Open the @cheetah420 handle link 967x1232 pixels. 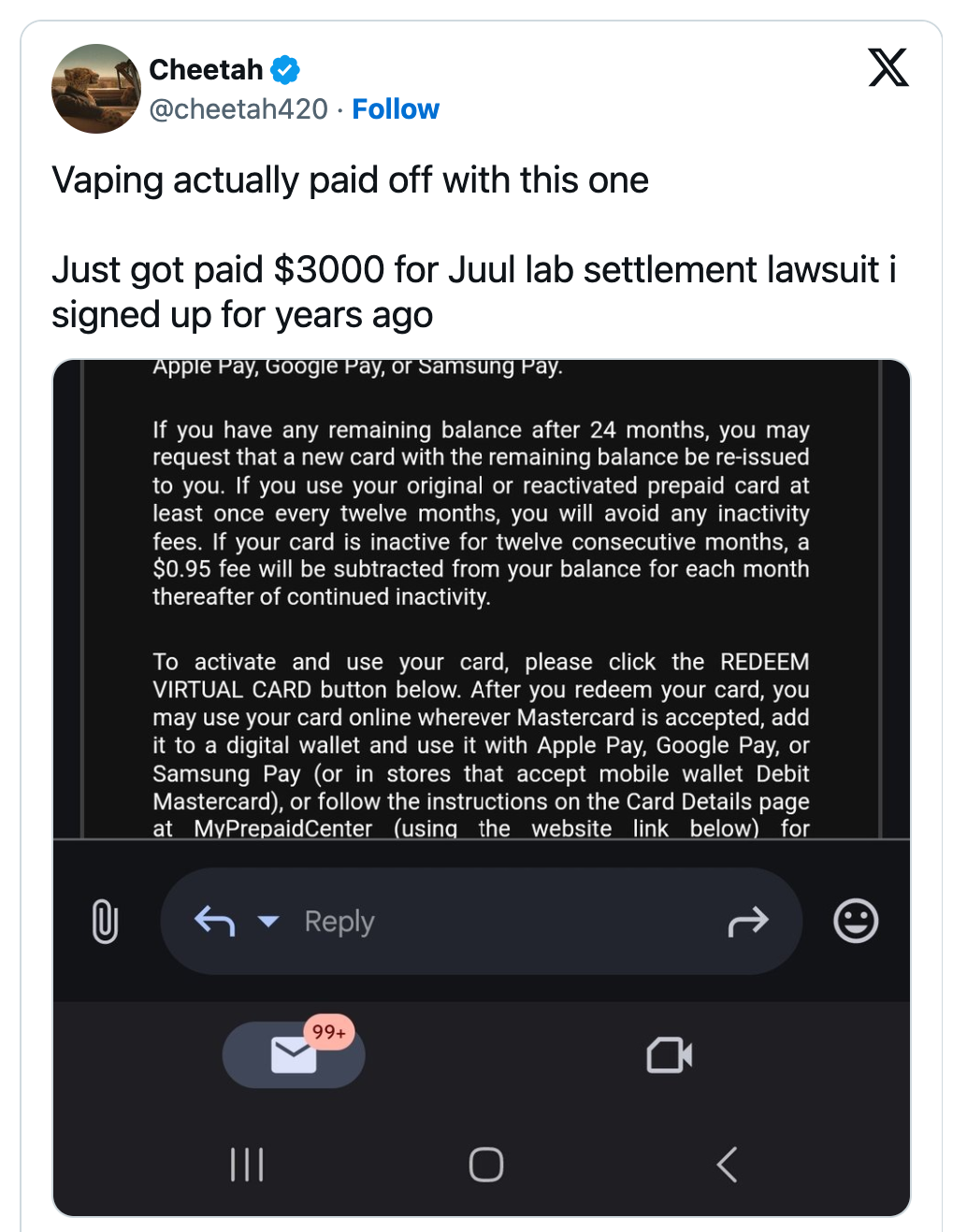click(x=238, y=109)
